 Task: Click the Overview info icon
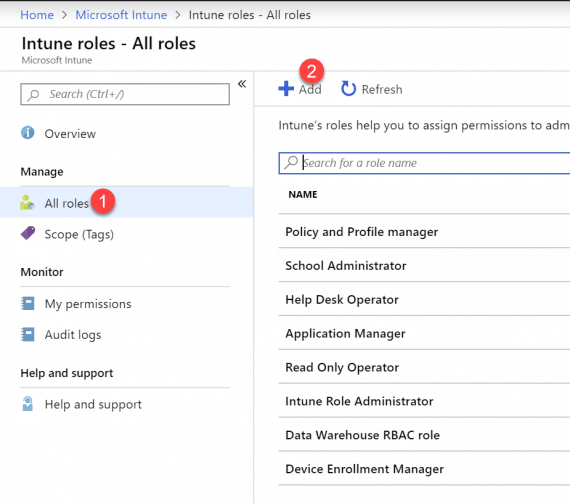(28, 133)
